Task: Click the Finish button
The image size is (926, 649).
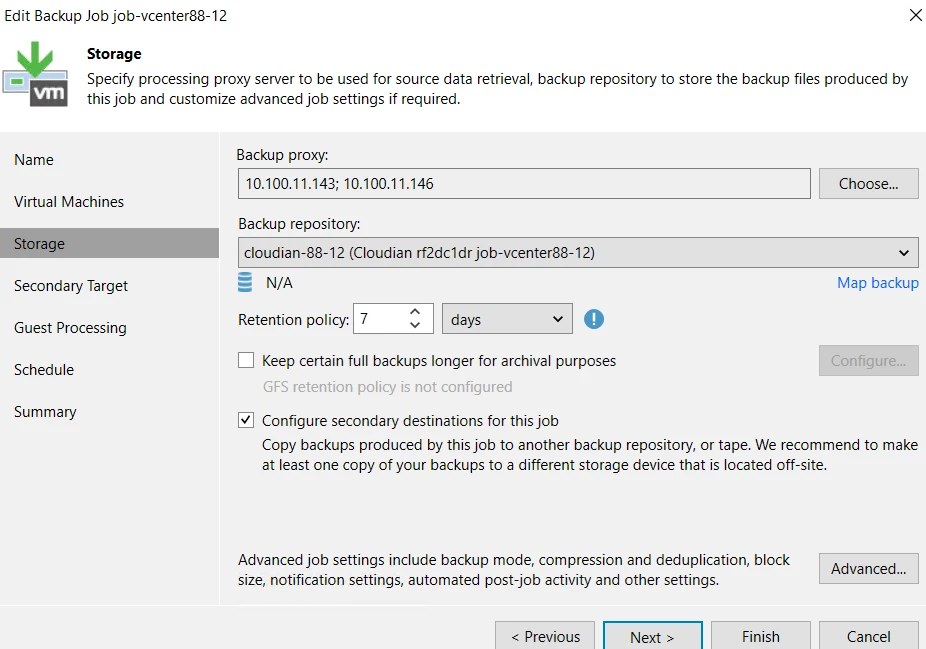Action: click(760, 637)
